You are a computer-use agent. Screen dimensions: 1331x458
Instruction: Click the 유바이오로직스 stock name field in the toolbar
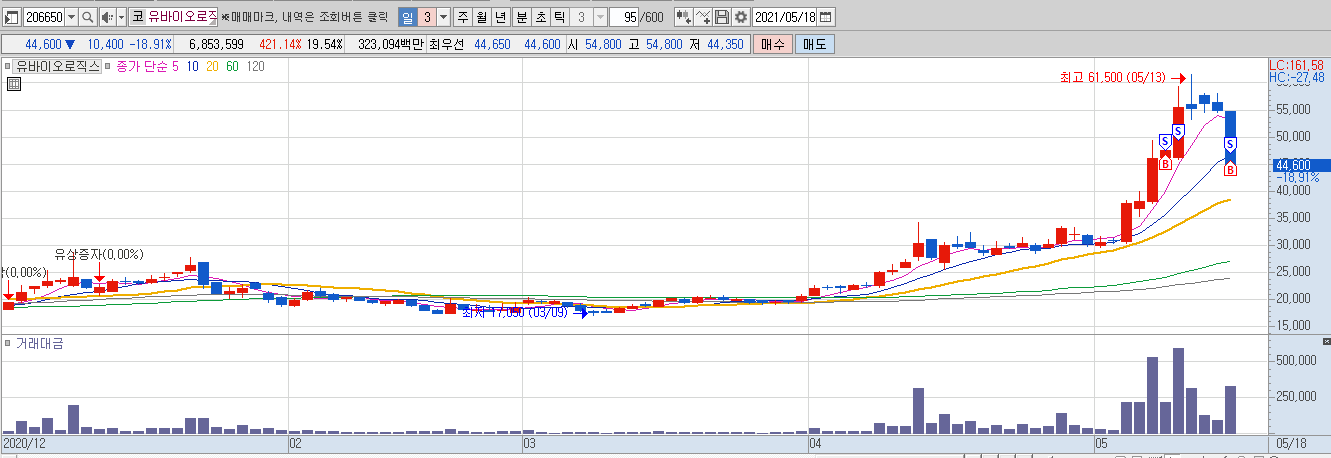[x=182, y=17]
